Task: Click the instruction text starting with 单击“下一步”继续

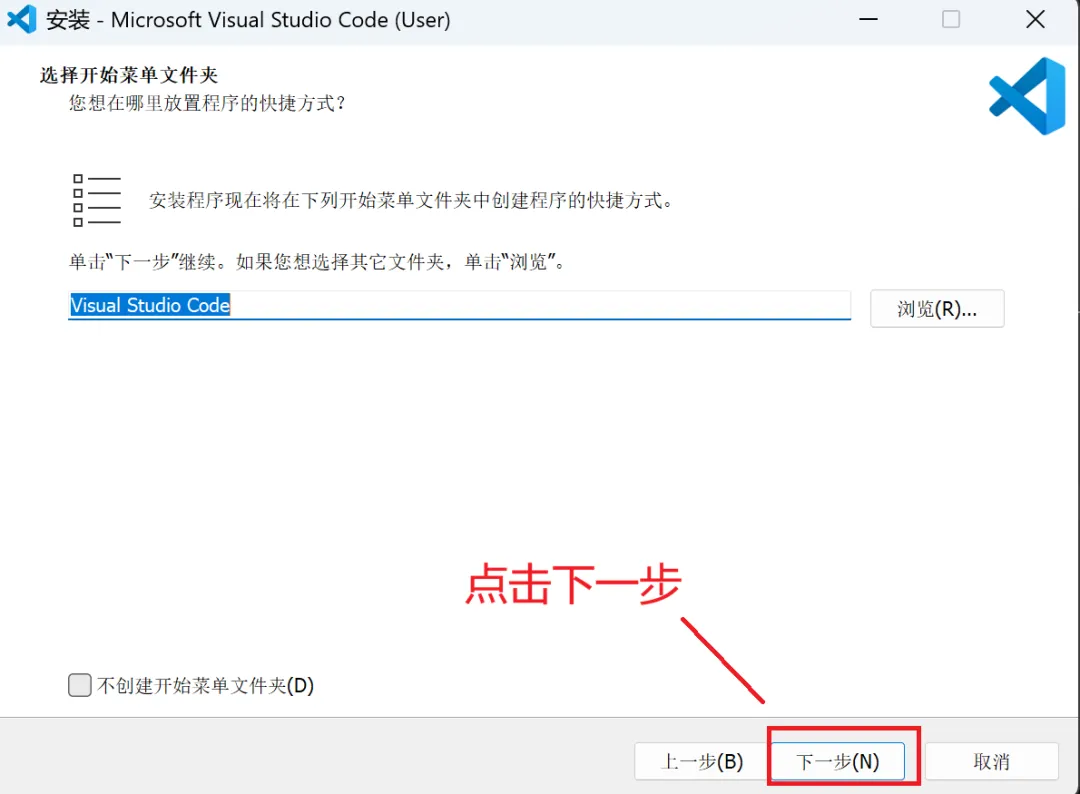Action: tap(317, 262)
